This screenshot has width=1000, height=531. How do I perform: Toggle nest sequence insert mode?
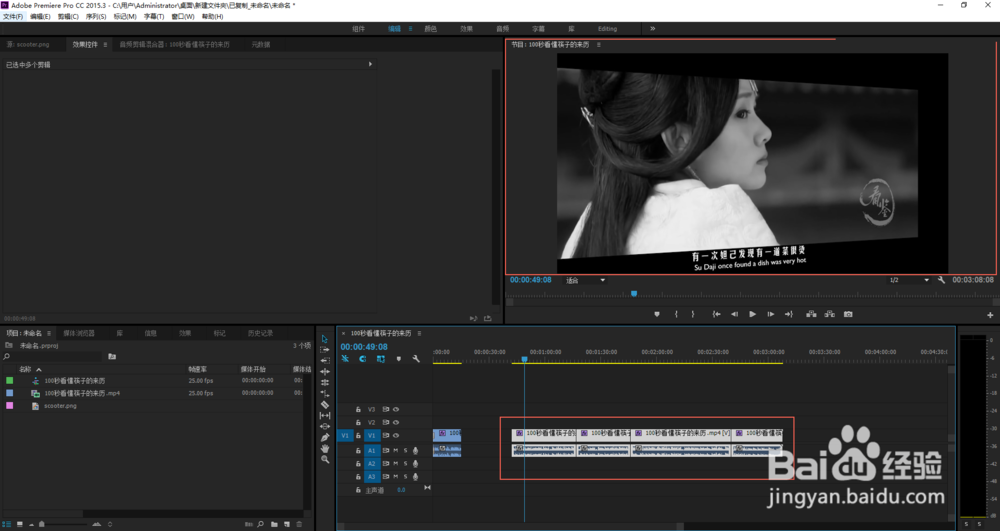point(345,359)
